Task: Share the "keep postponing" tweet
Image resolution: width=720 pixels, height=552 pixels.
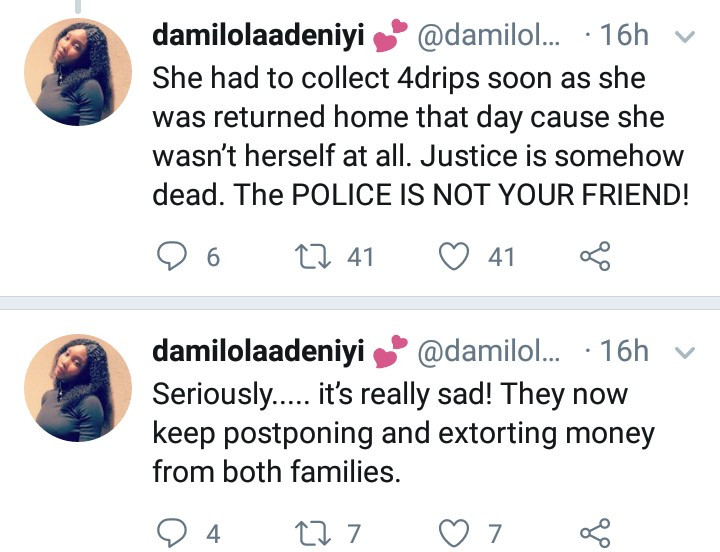Action: [594, 533]
